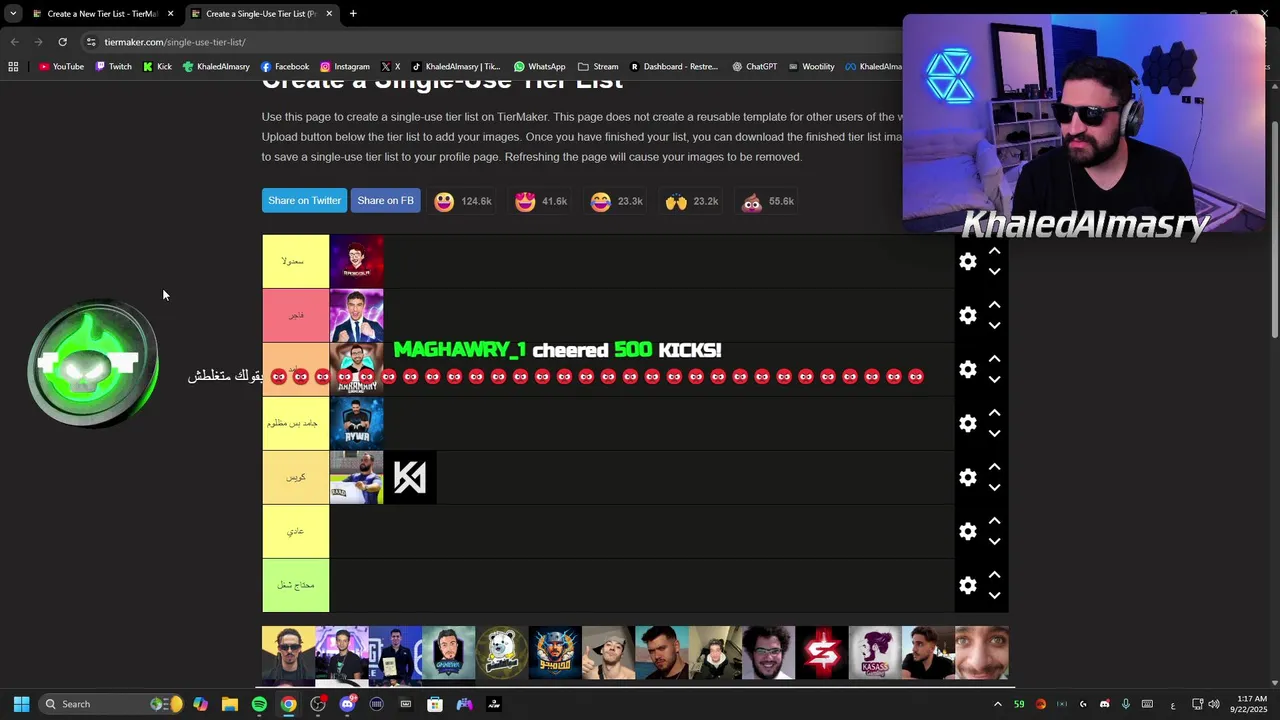Open Spotify from the taskbar
Viewport: 1280px width, 720px height.
pyautogui.click(x=259, y=704)
